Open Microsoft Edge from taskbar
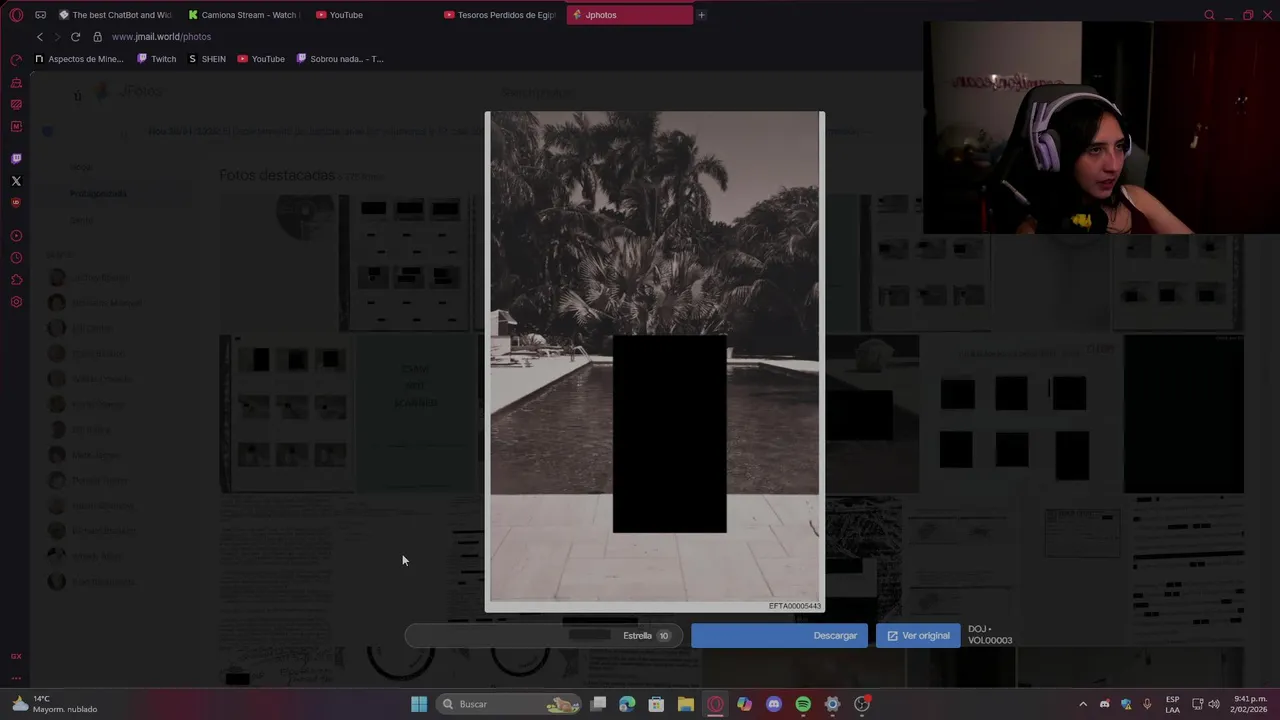The image size is (1280, 720). coord(627,704)
